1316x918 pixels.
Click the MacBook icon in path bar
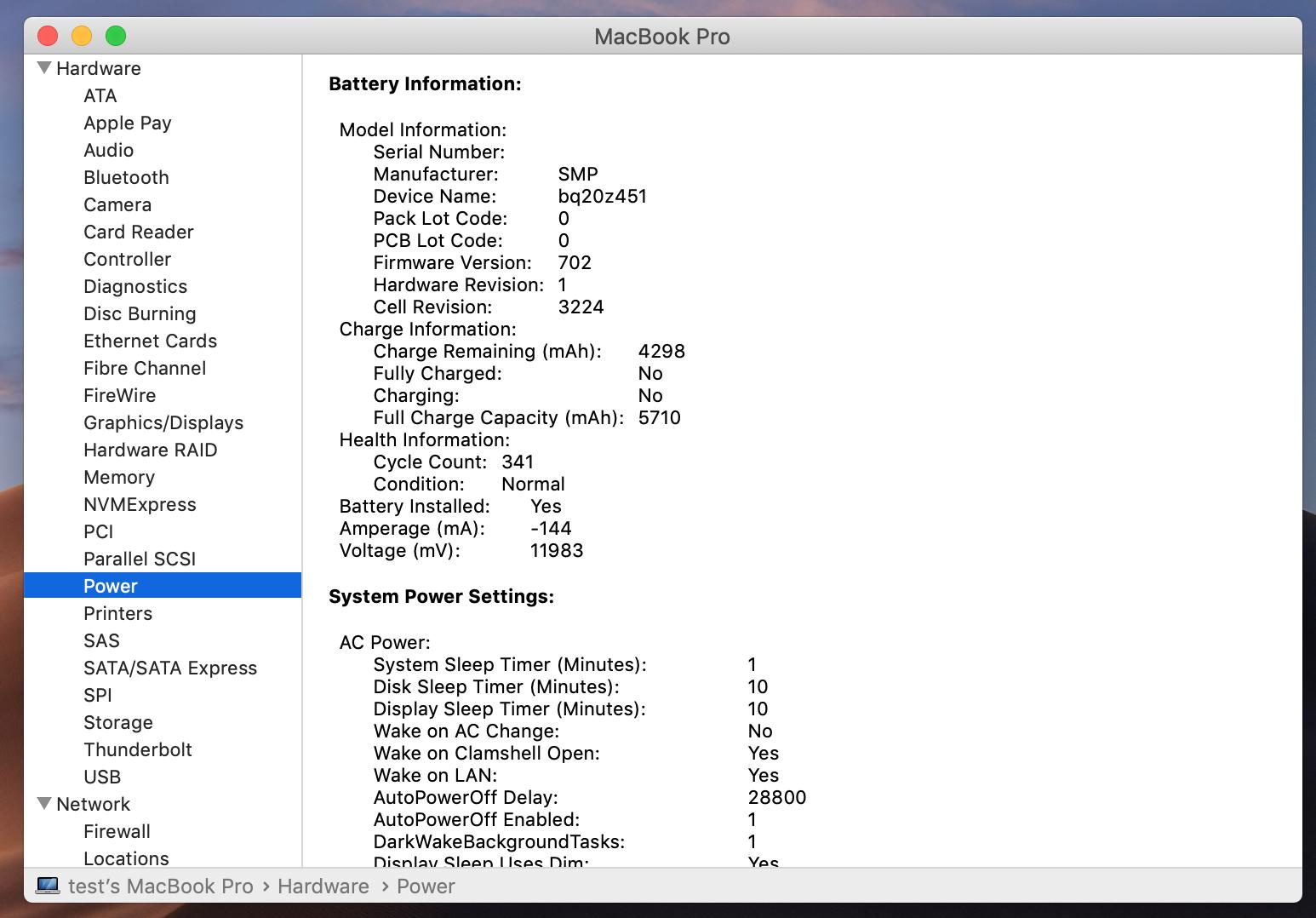point(48,886)
